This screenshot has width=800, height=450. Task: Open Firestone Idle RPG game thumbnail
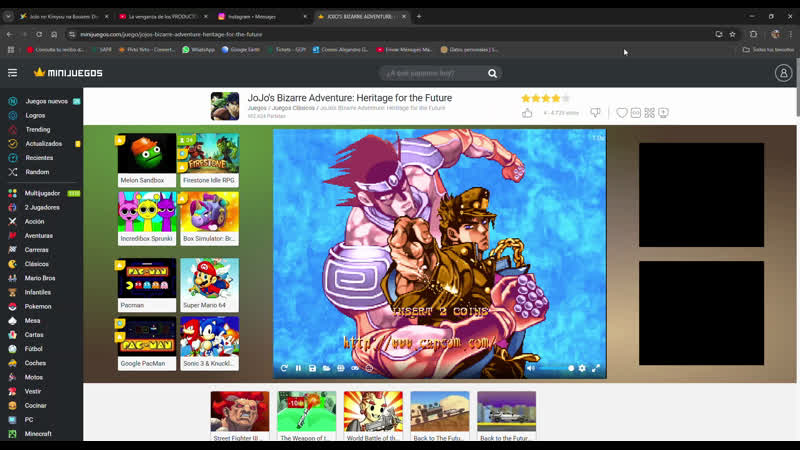click(x=209, y=160)
